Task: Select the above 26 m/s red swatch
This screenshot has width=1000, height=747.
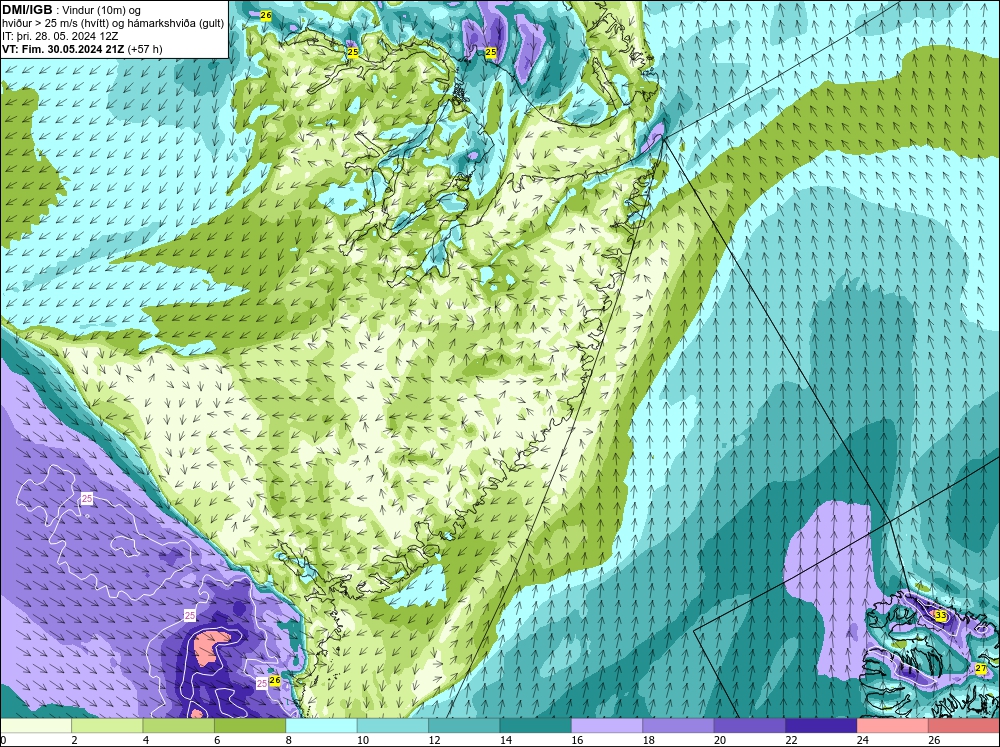Action: (x=964, y=726)
